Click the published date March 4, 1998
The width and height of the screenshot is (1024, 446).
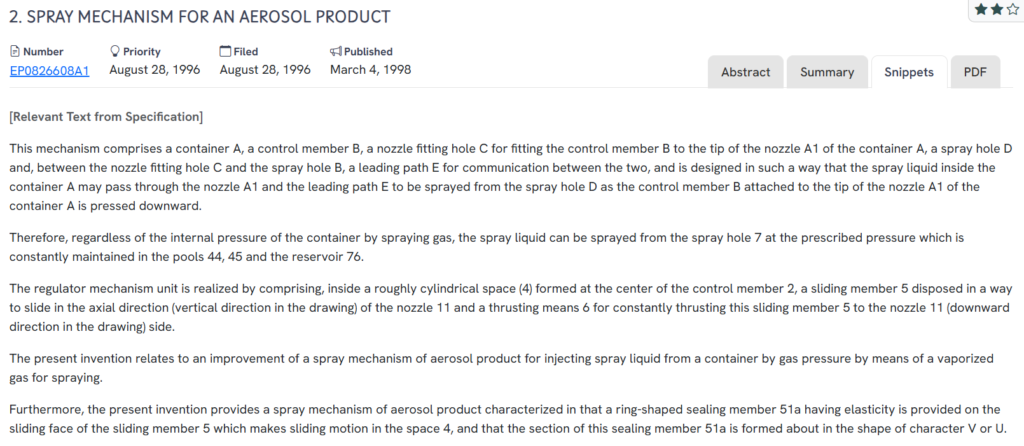tap(370, 70)
